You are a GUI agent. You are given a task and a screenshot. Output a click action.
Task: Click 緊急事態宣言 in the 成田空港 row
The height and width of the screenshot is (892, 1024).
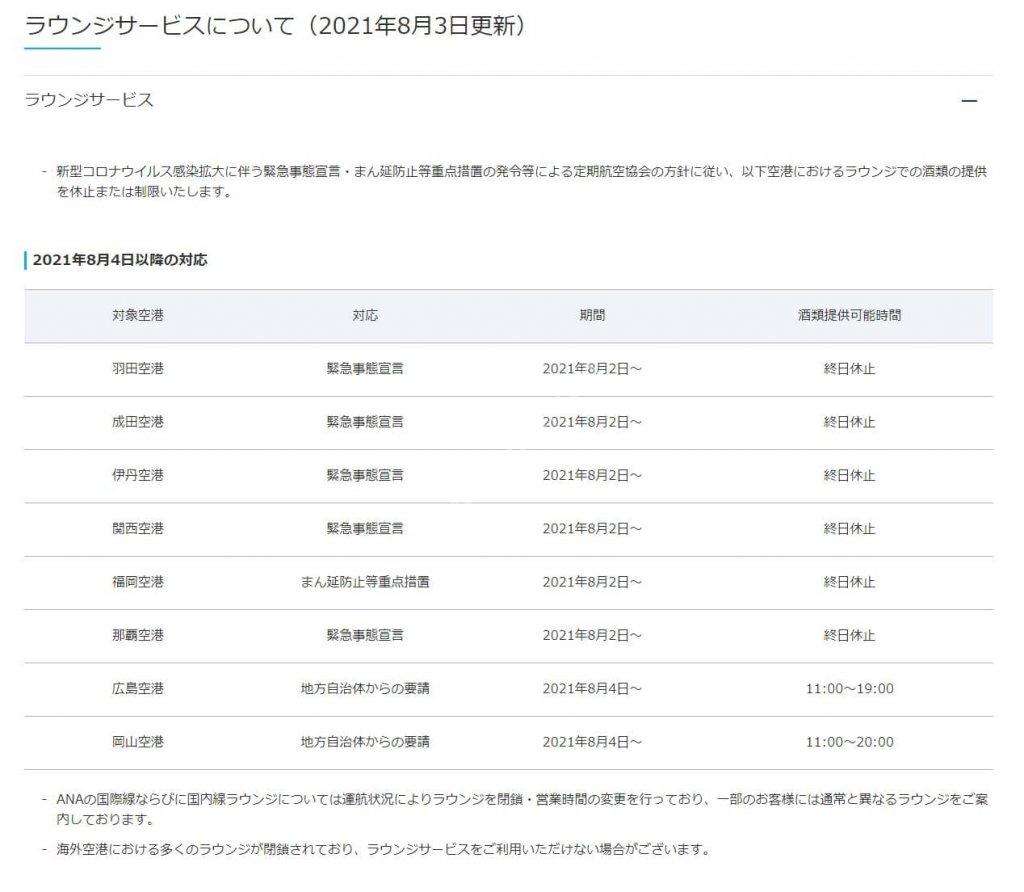tap(365, 422)
